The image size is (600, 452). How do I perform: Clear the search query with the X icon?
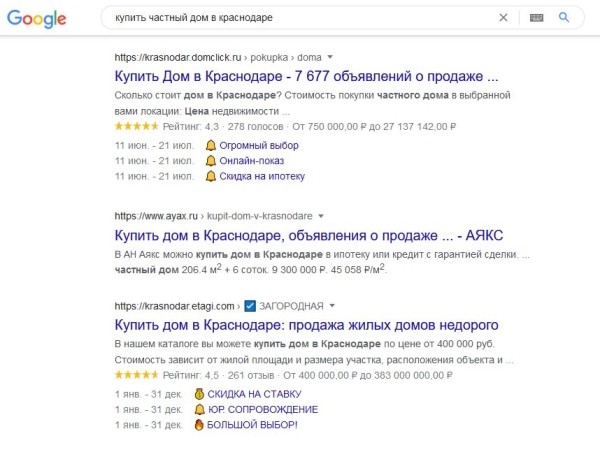503,18
